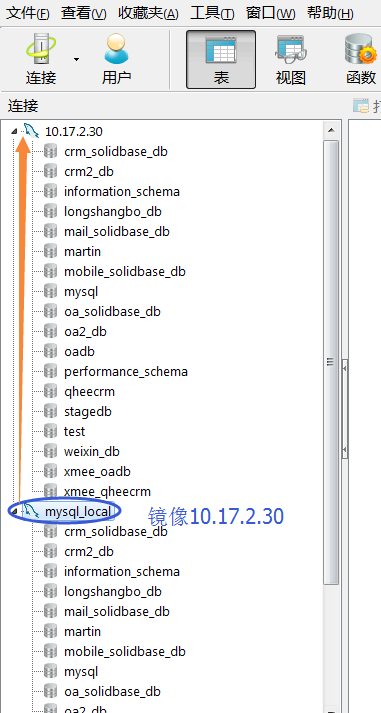Select the weixin_db database
Screen dimensions: 381x713
coord(92,452)
